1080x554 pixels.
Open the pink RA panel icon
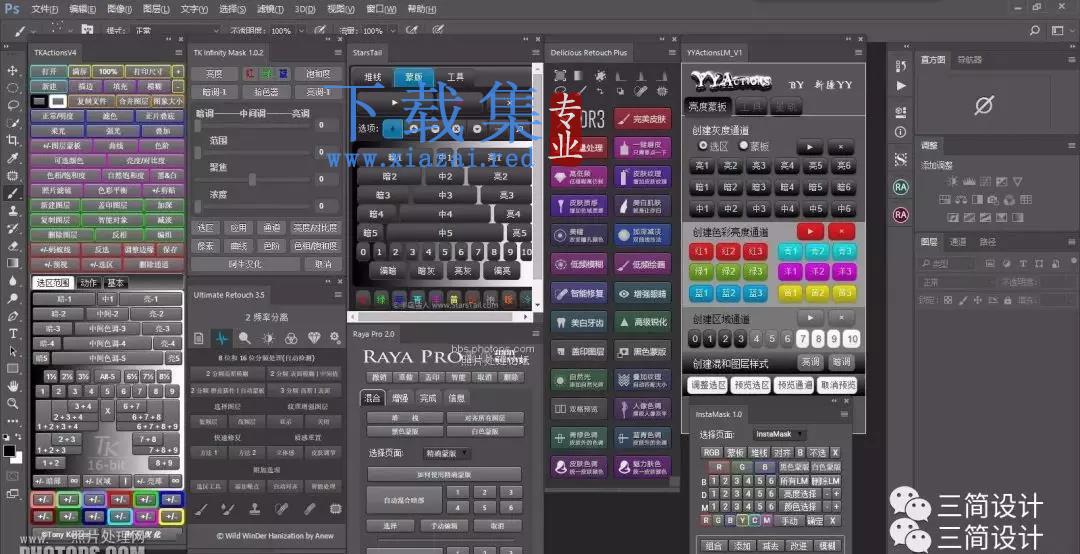coord(901,215)
